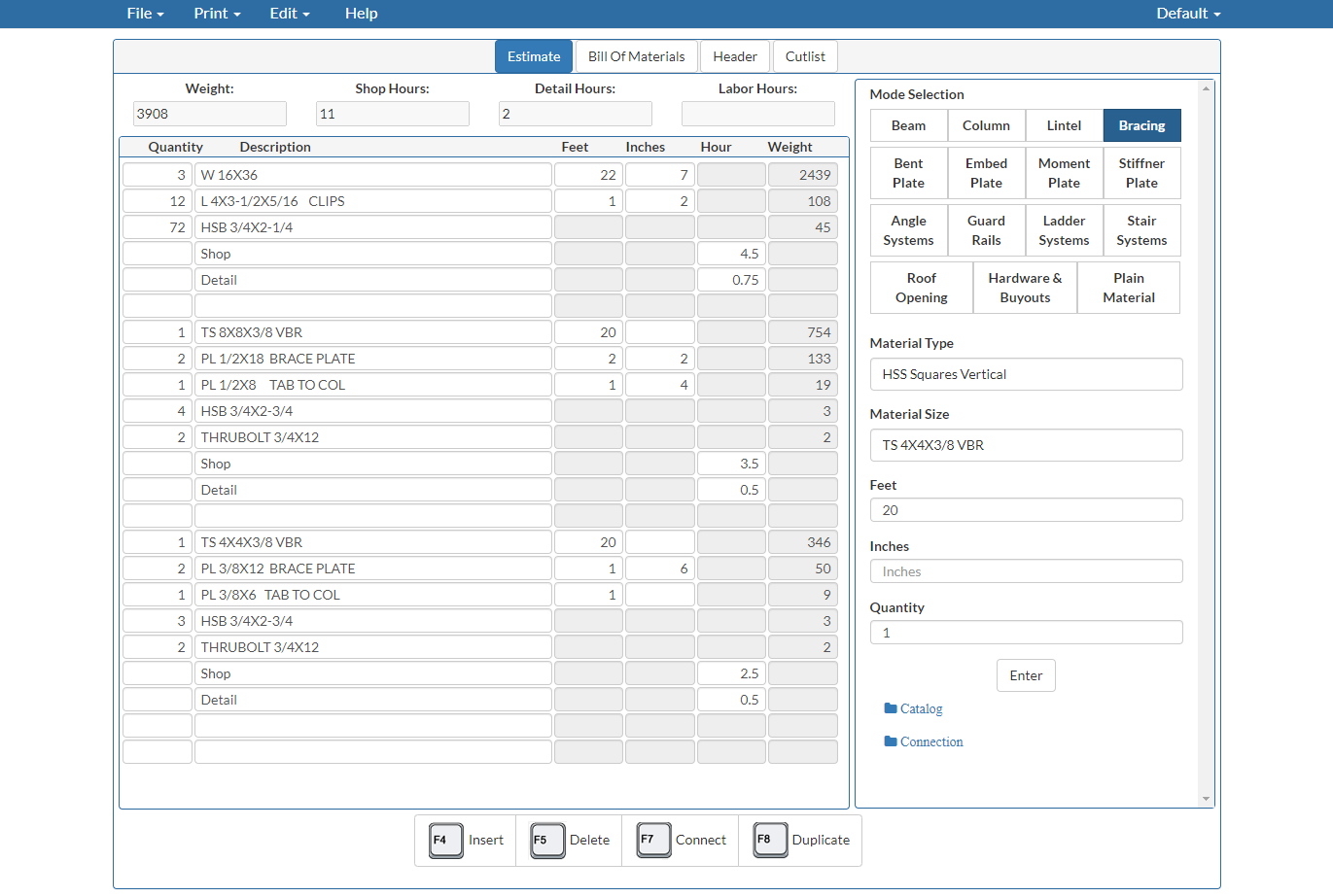This screenshot has width=1333, height=896.
Task: Click the side panel scrollbar down arrow
Action: (1207, 799)
